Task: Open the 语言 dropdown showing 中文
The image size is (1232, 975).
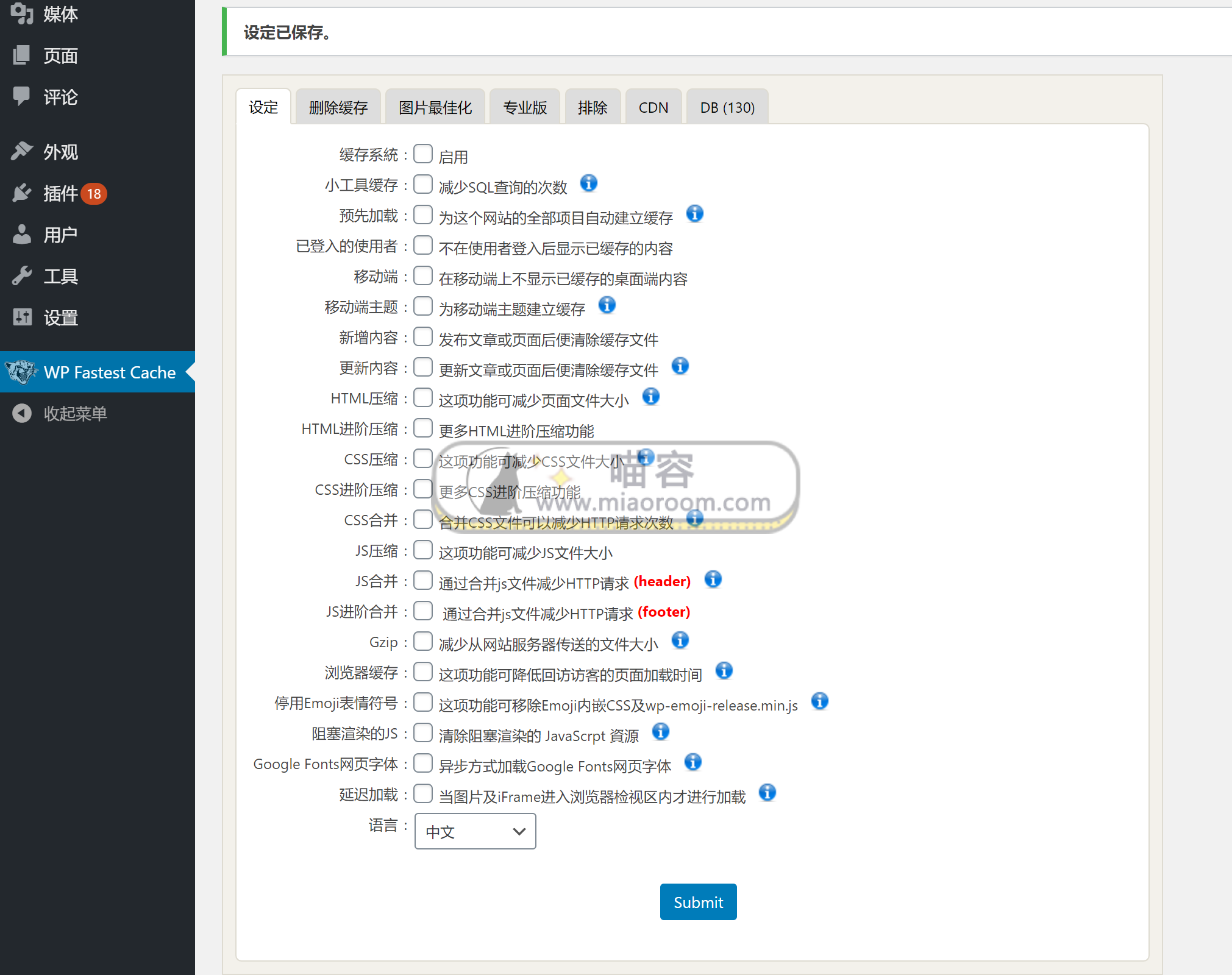Action: click(475, 831)
